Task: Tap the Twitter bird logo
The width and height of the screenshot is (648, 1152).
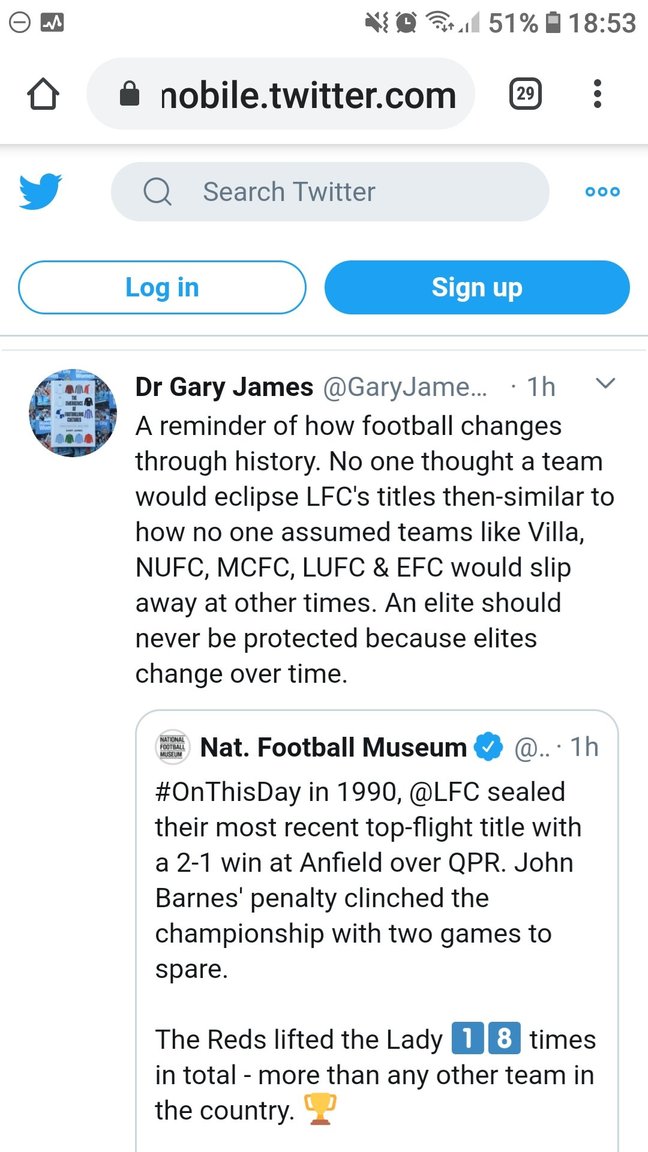Action: coord(40,191)
